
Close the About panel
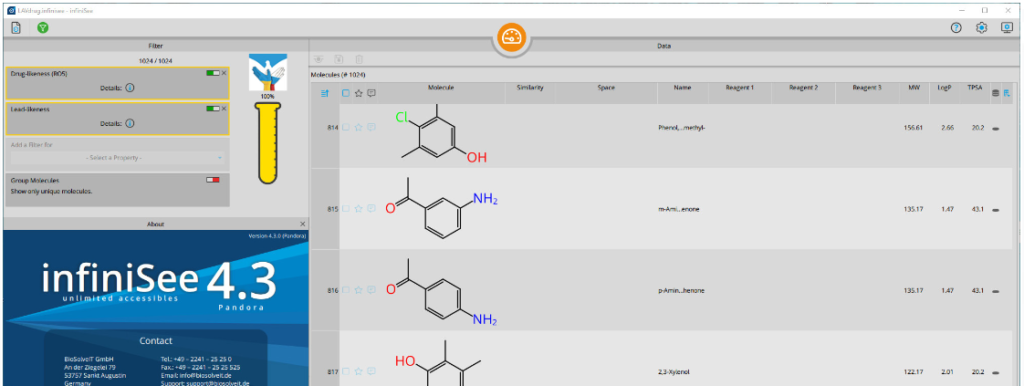pos(302,224)
